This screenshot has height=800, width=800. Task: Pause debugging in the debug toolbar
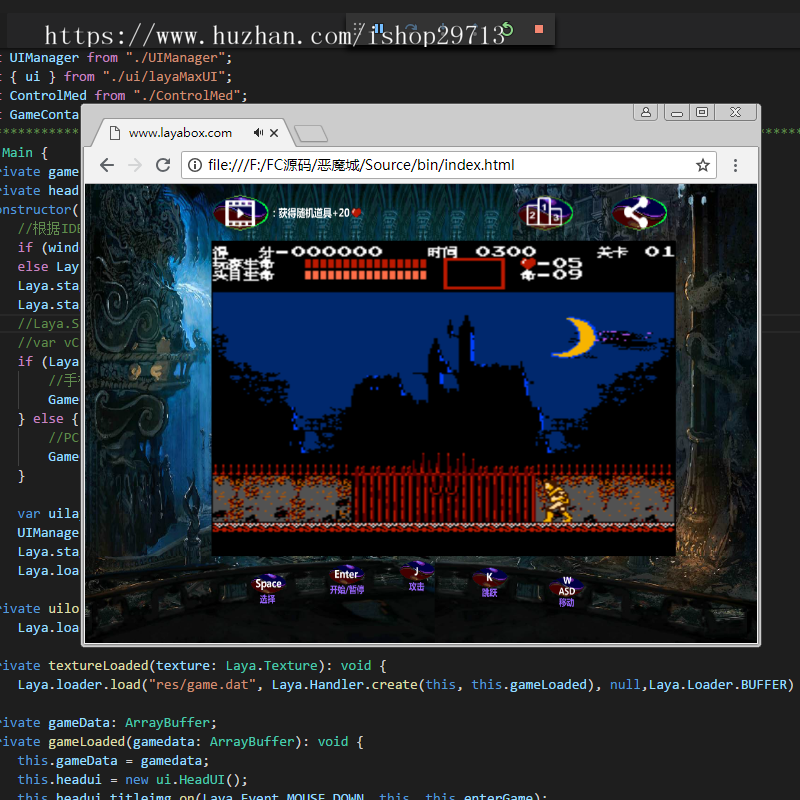coord(378,29)
